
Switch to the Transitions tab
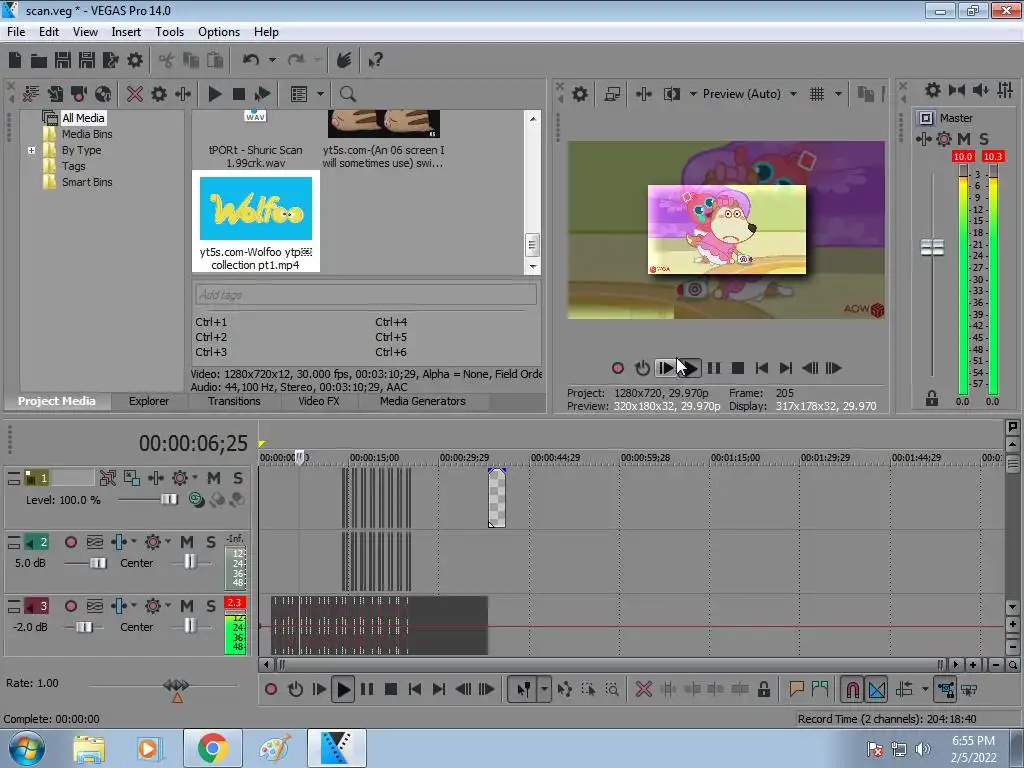coord(234,401)
